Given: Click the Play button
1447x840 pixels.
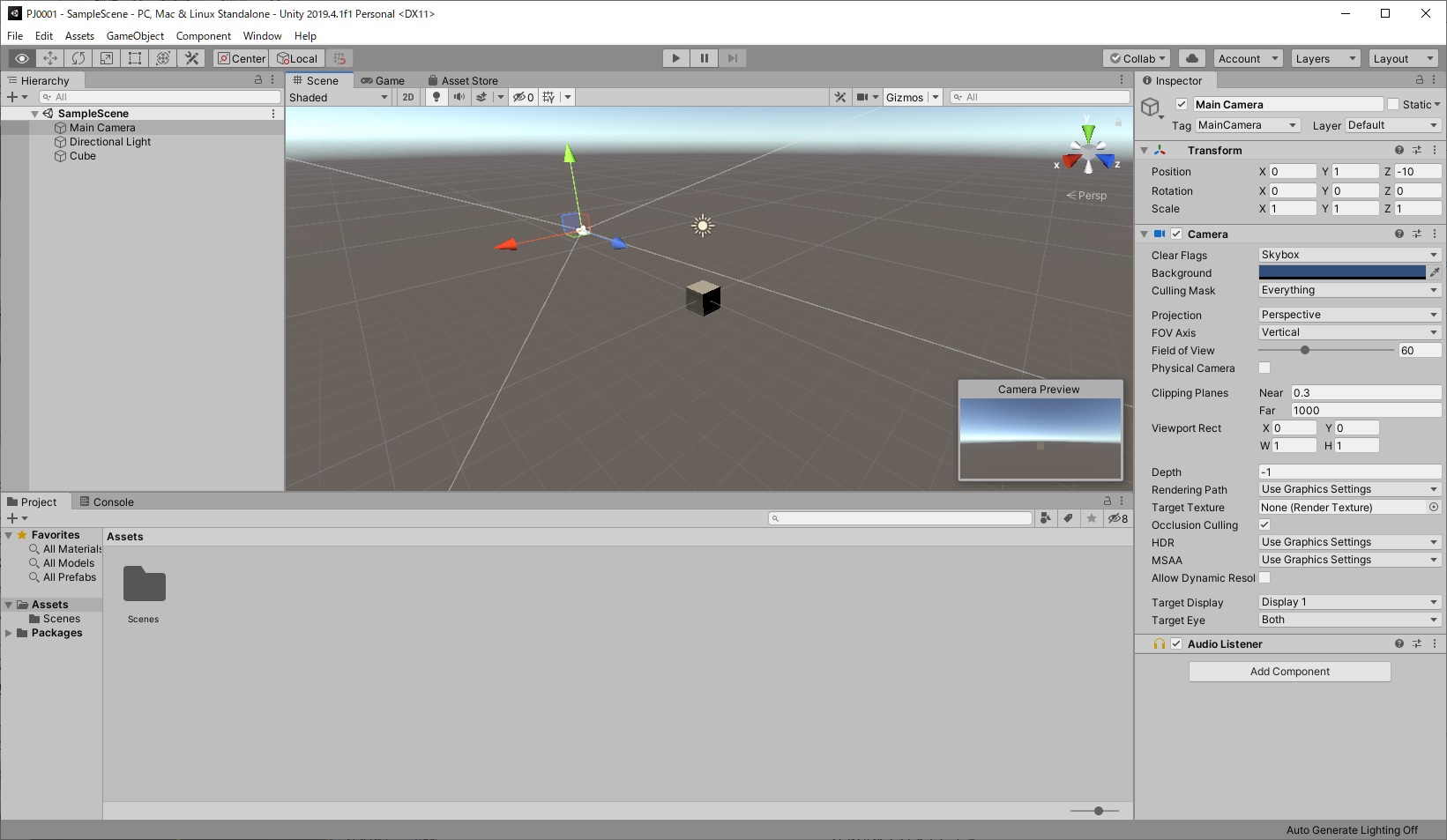Looking at the screenshot, I should point(676,58).
